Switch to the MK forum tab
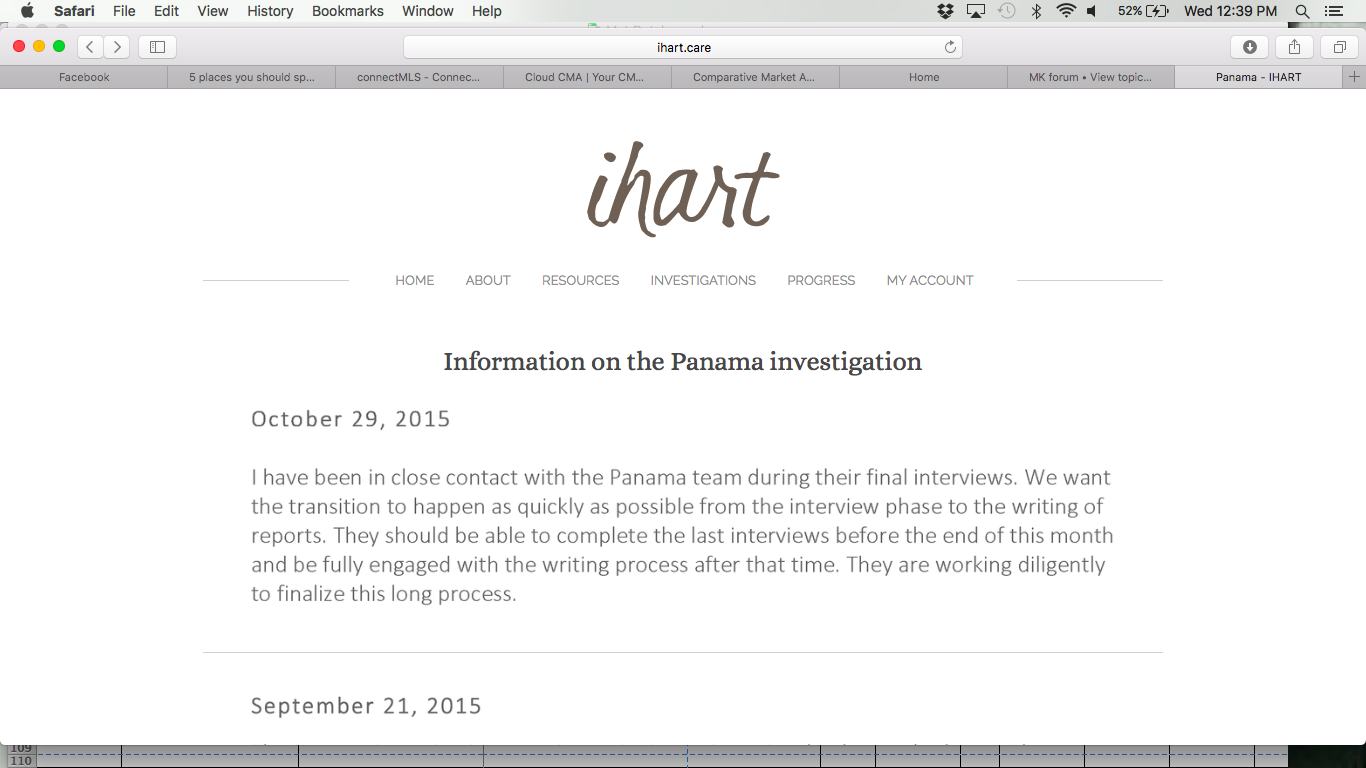The image size is (1366, 768). click(1089, 77)
